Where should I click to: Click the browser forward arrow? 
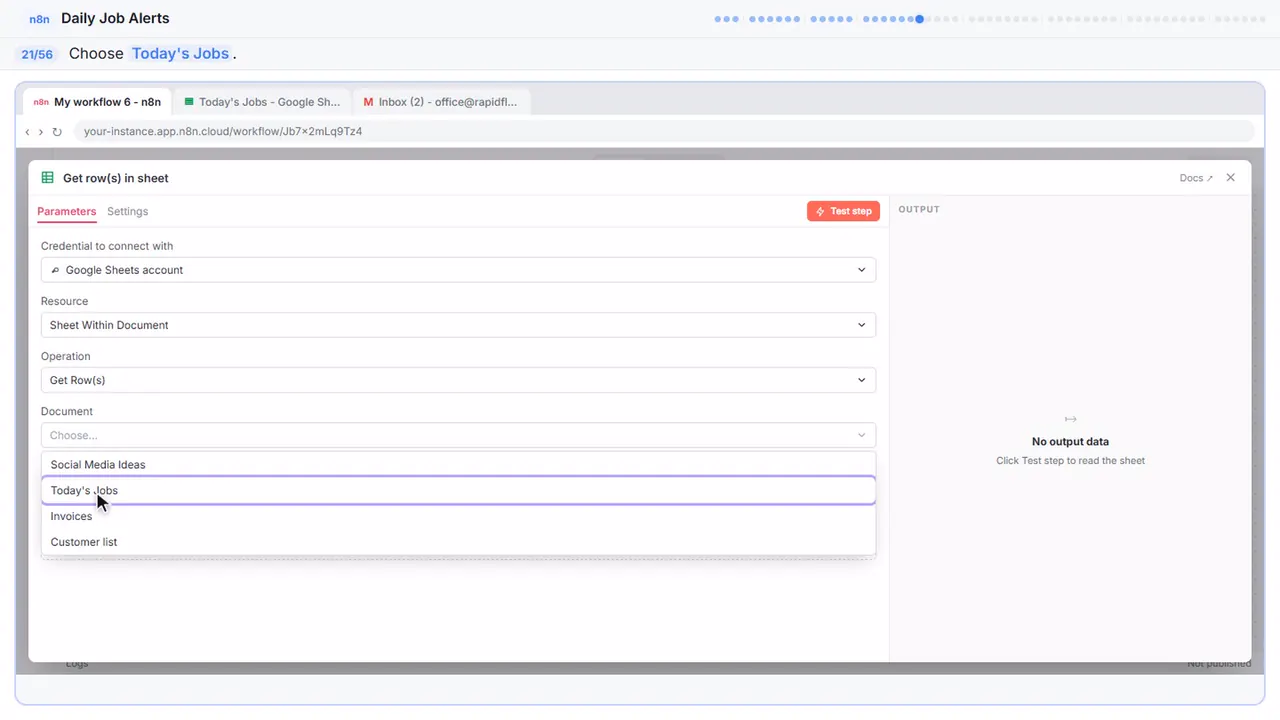point(41,132)
